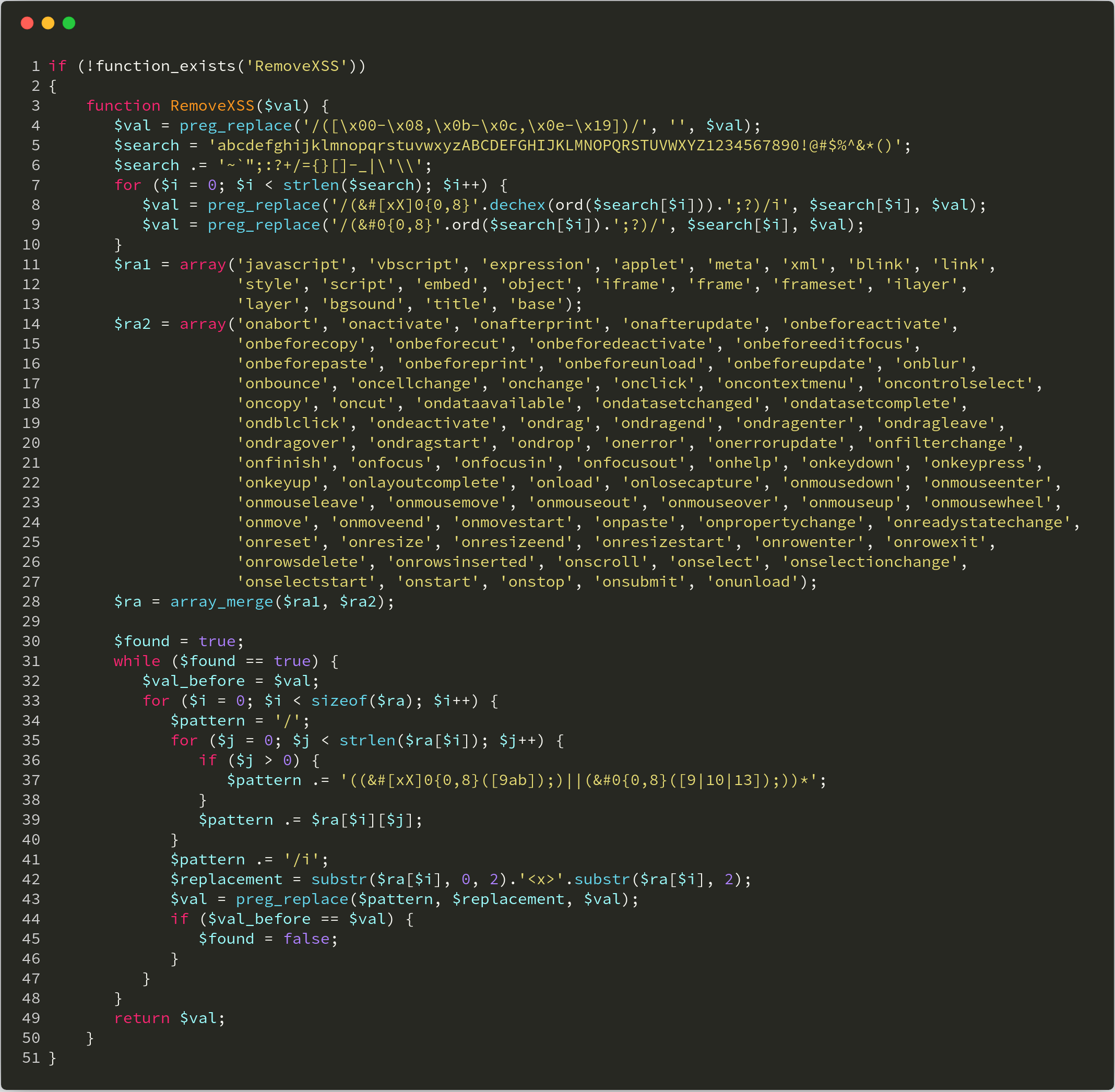Click the 'iframe' string on line 12
The height and width of the screenshot is (1092, 1115).
(631, 284)
